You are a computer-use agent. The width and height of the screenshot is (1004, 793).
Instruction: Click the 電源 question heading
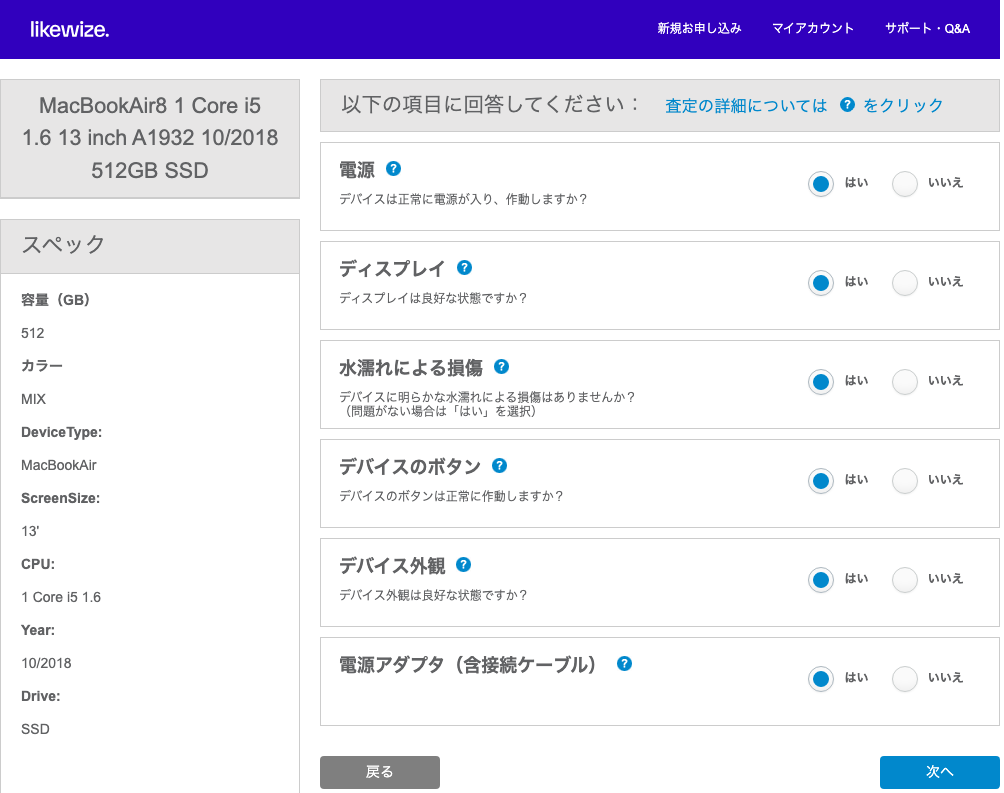pyautogui.click(x=357, y=170)
